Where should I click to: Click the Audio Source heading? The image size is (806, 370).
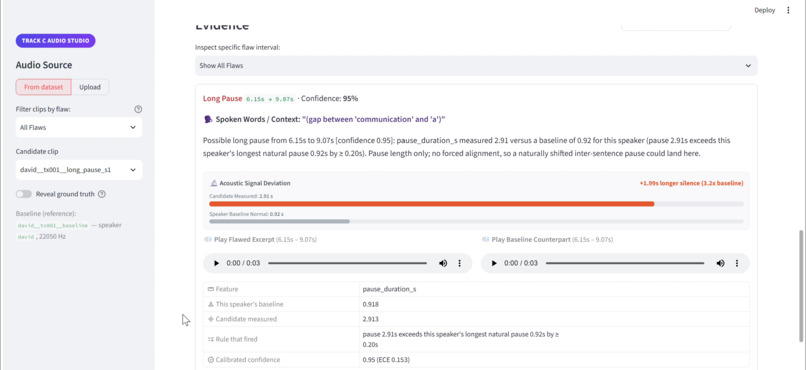click(x=44, y=65)
